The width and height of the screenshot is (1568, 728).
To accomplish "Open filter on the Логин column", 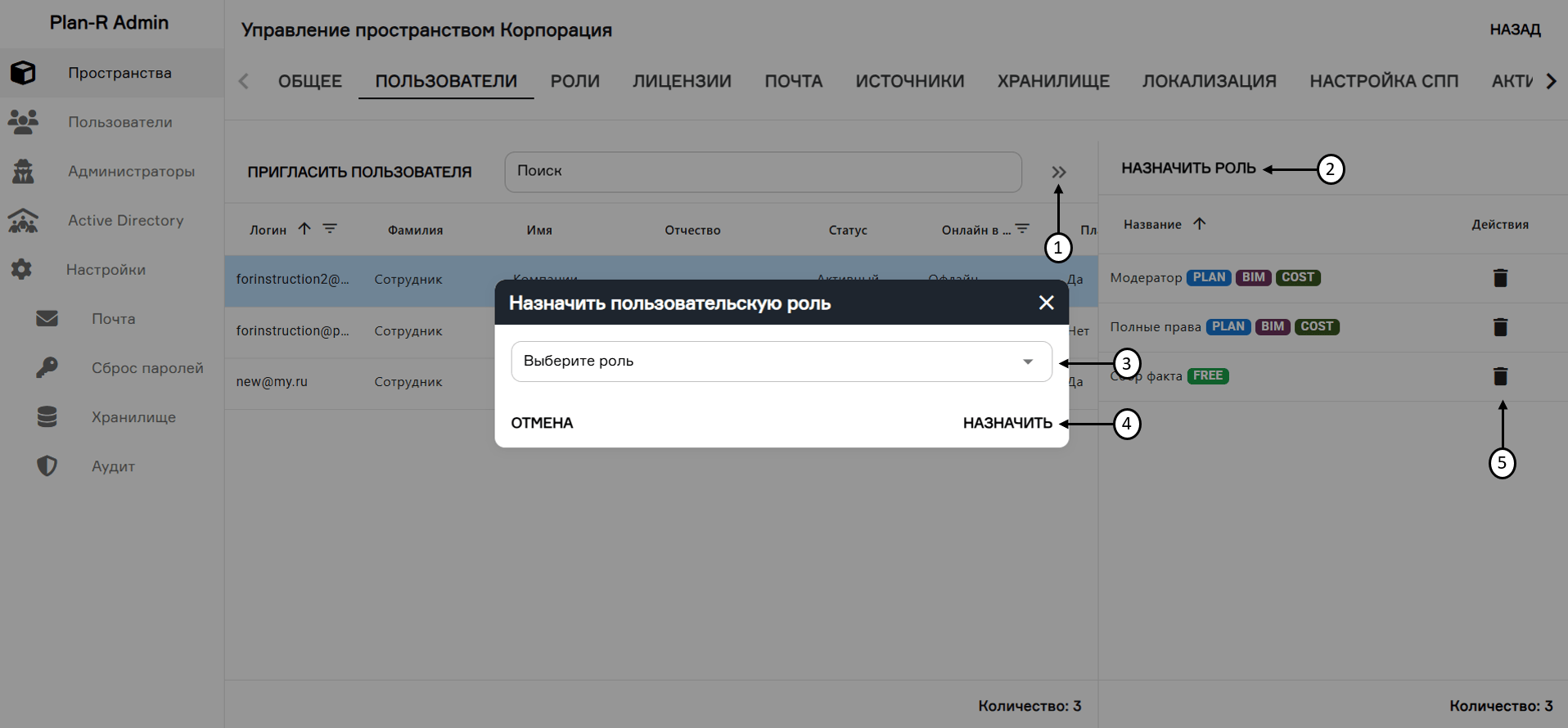I will tap(330, 229).
